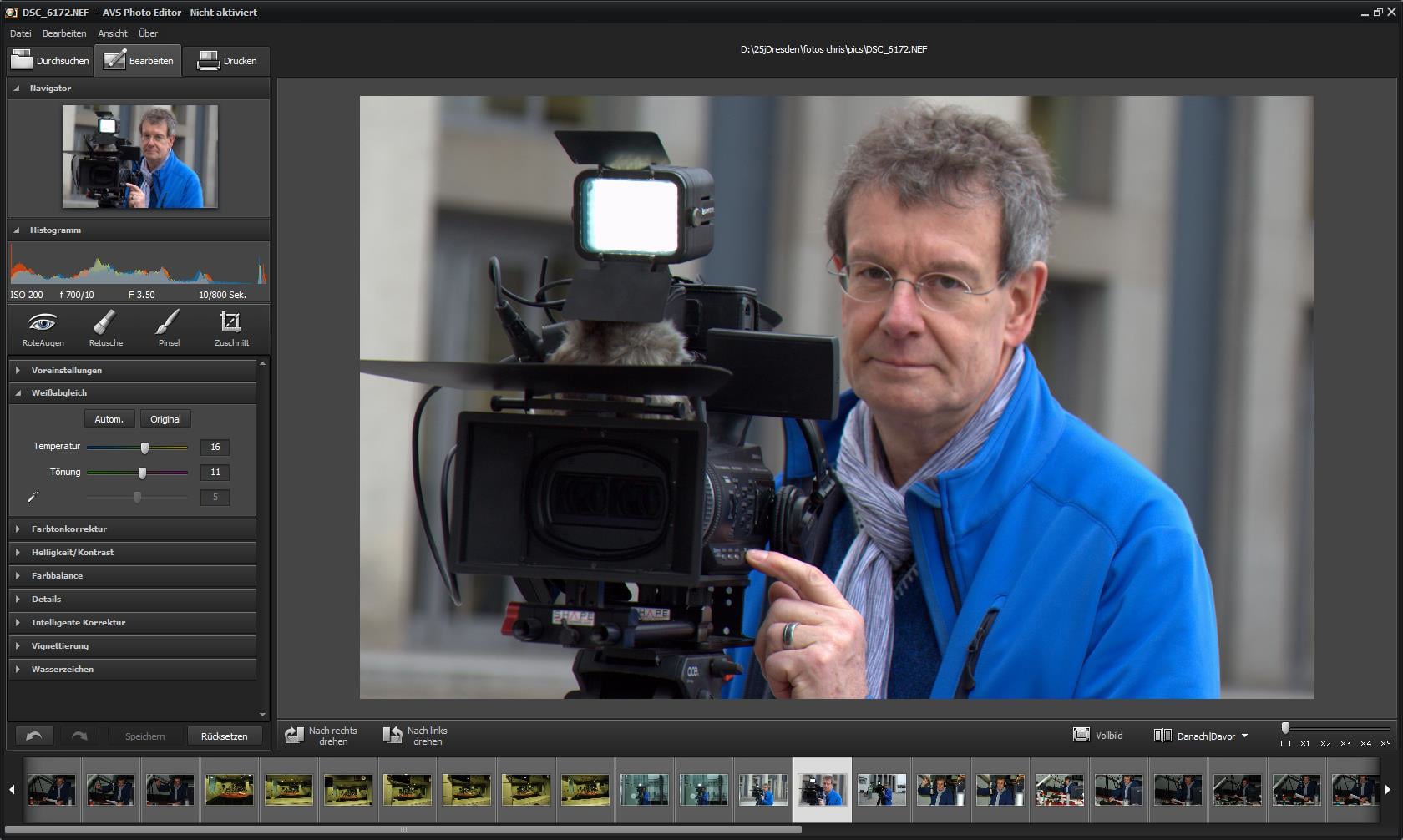
Task: Open the Datei menu
Action: (x=20, y=33)
